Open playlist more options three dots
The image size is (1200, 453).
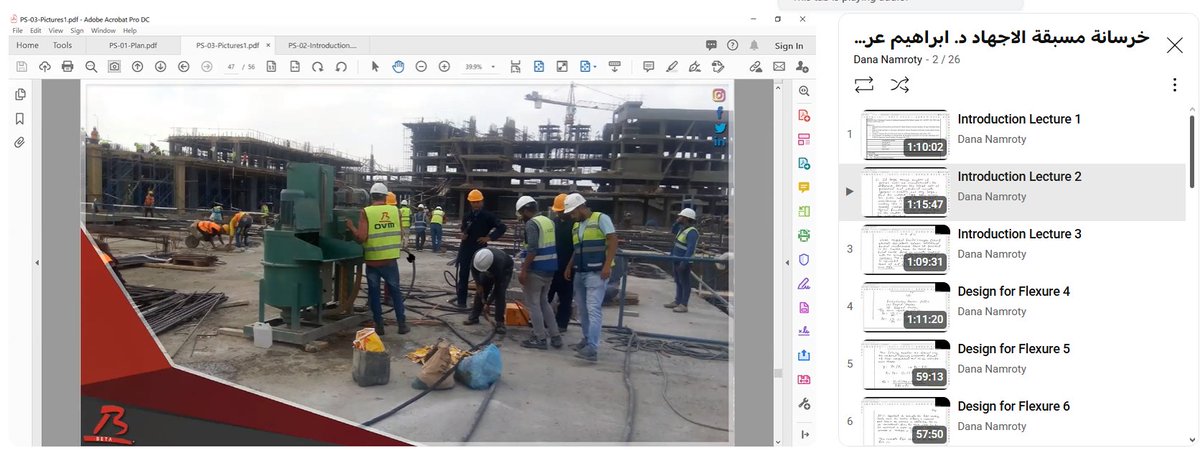[1174, 85]
